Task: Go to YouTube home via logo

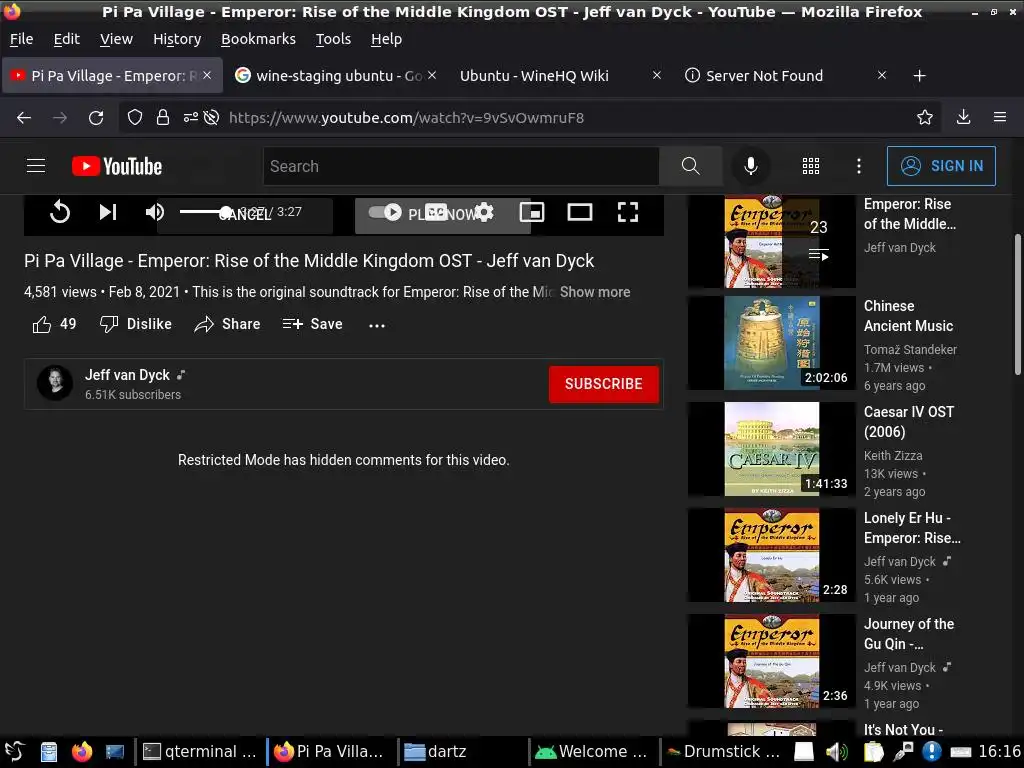Action: click(117, 167)
